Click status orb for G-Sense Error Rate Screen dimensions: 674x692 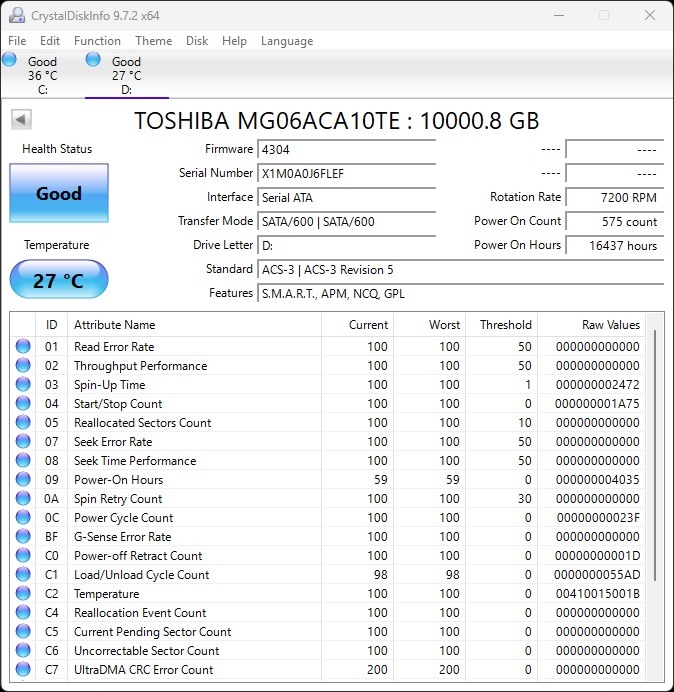23,536
